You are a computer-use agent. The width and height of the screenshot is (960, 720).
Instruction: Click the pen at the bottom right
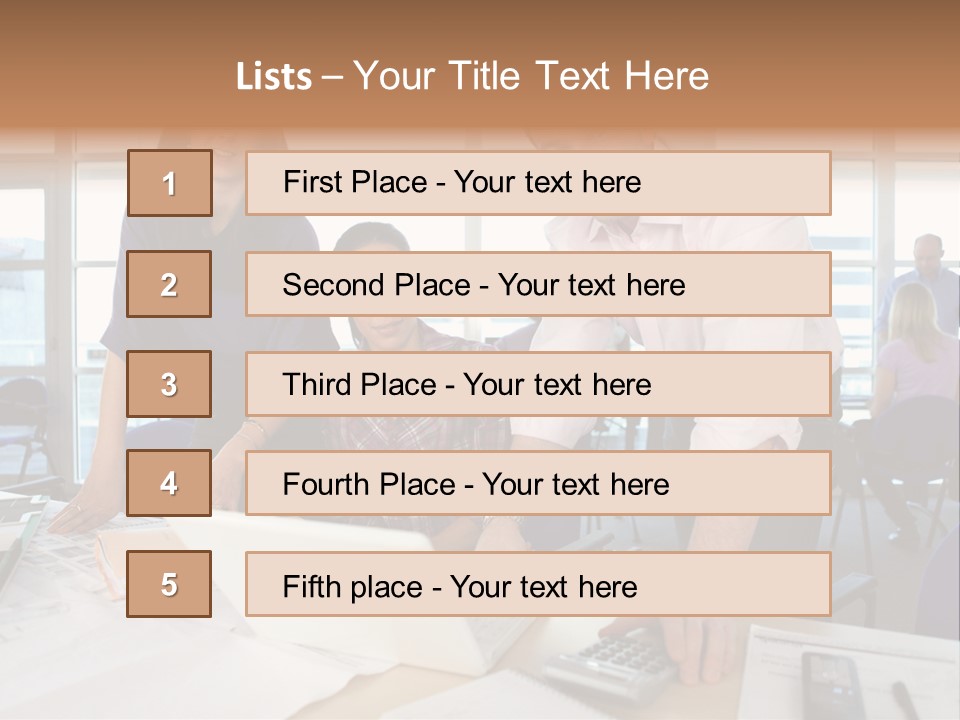pyautogui.click(x=906, y=699)
